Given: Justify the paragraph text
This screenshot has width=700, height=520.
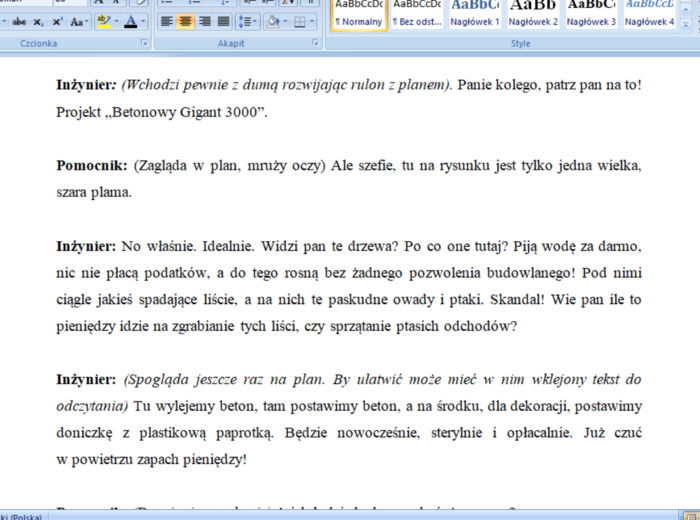Looking at the screenshot, I should coord(224,21).
